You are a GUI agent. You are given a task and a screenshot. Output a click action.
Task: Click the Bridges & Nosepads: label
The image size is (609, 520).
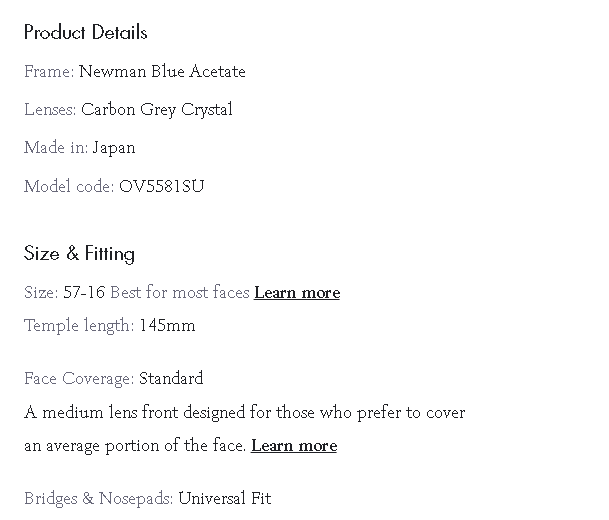pyautogui.click(x=98, y=499)
